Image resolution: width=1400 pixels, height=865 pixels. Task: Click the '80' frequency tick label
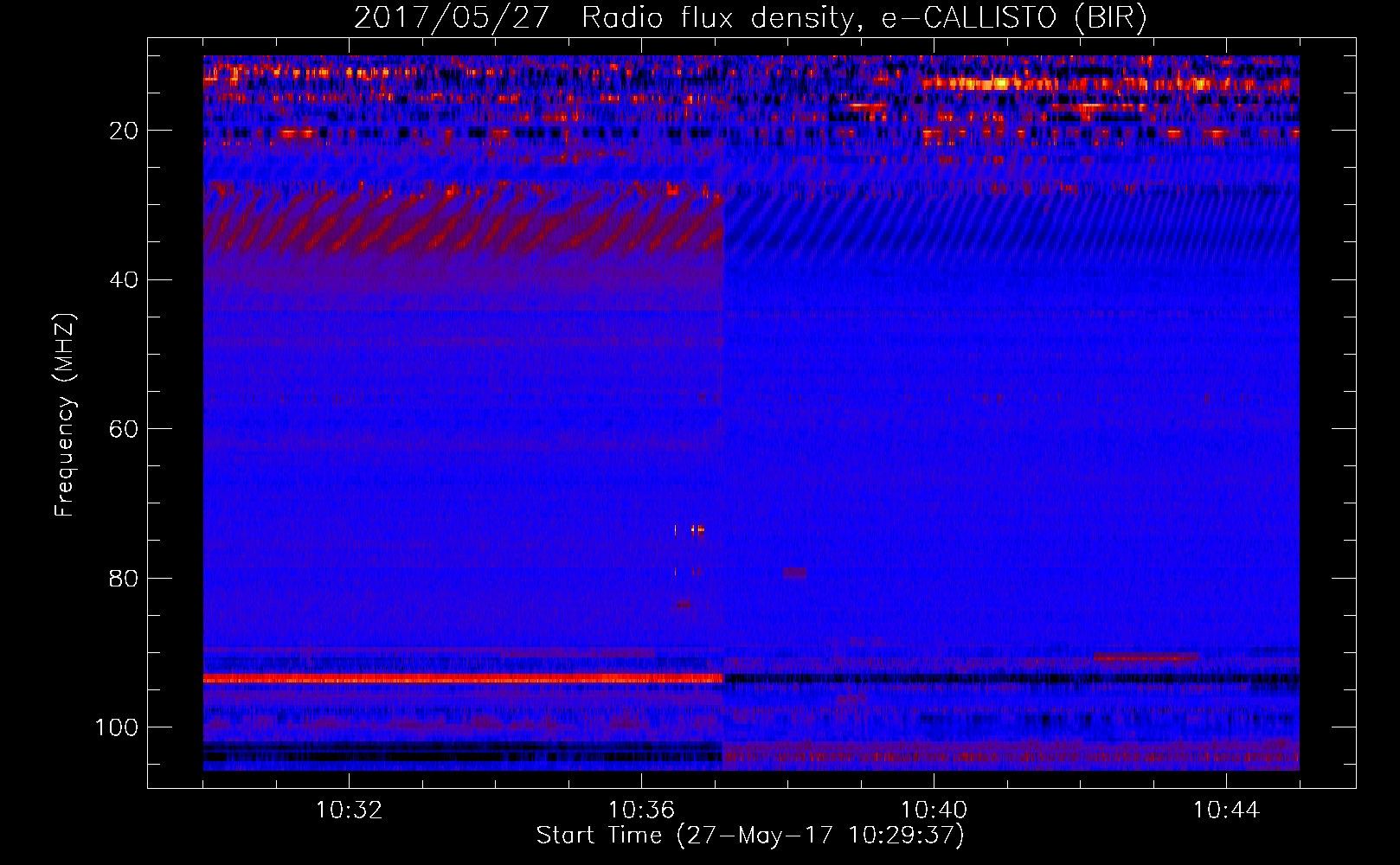click(x=124, y=578)
